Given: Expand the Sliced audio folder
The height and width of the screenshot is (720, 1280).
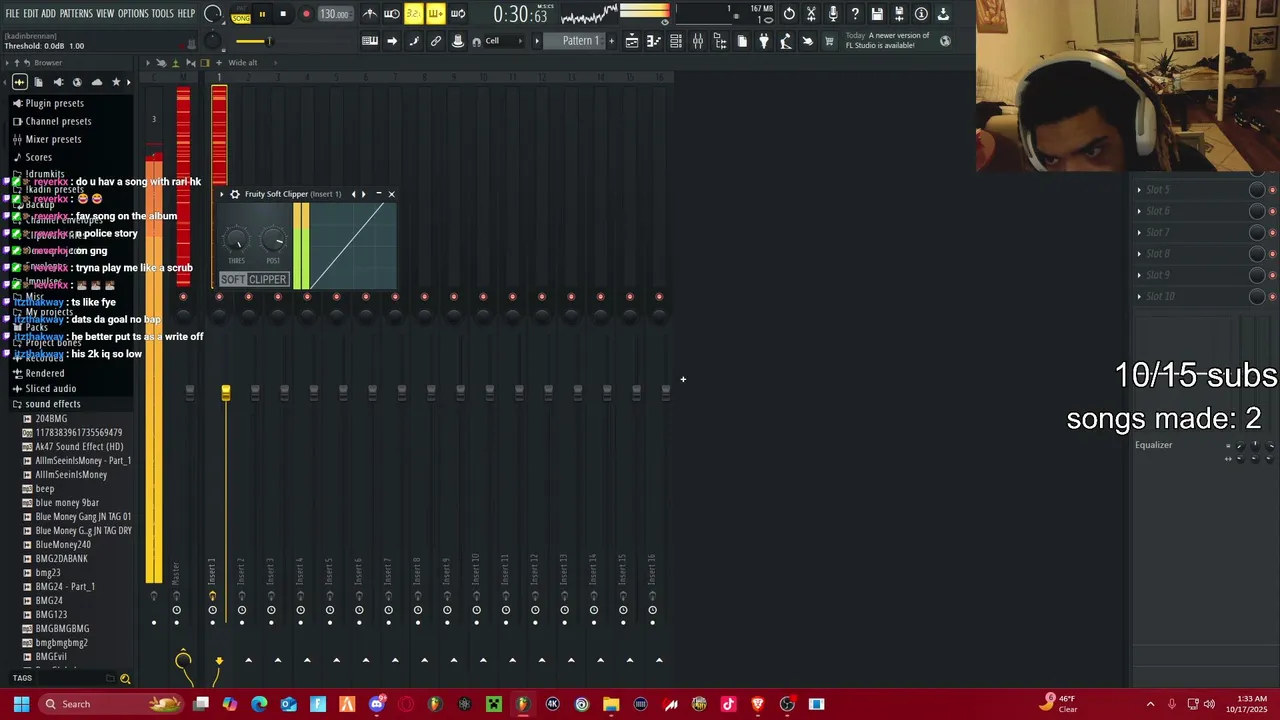Looking at the screenshot, I should coord(50,388).
